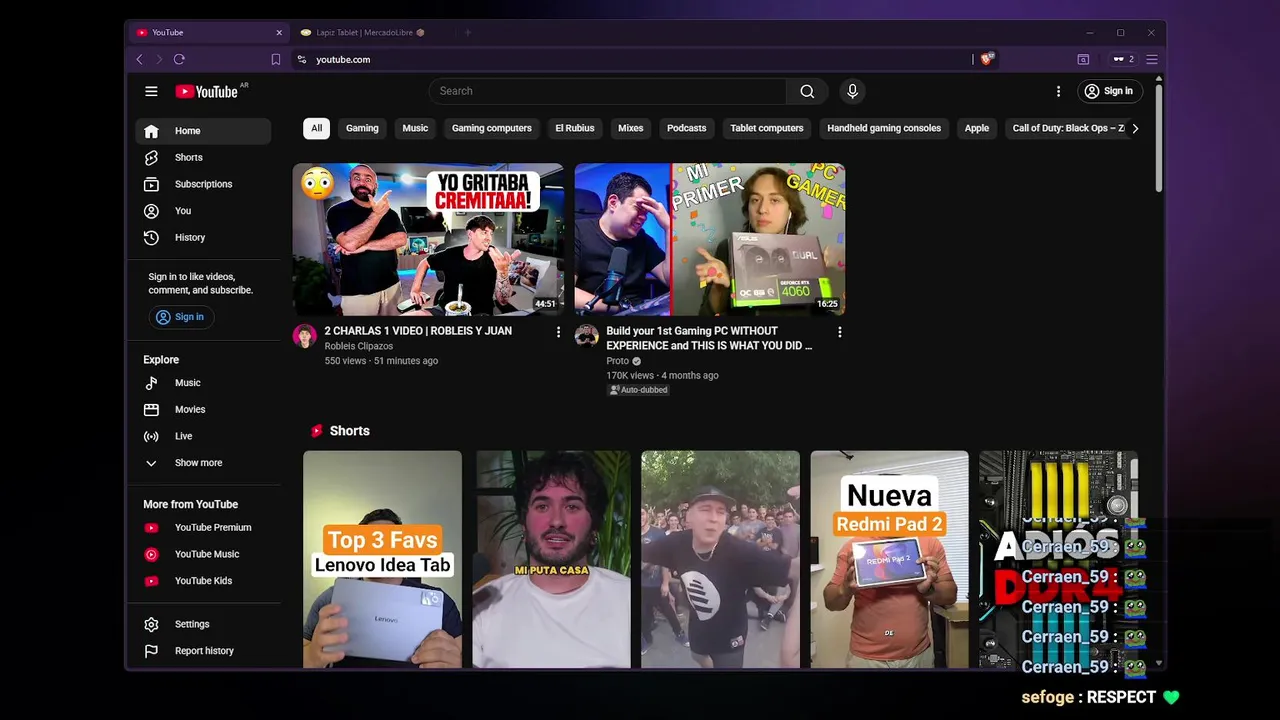Open YouTube Music link

click(x=203, y=554)
